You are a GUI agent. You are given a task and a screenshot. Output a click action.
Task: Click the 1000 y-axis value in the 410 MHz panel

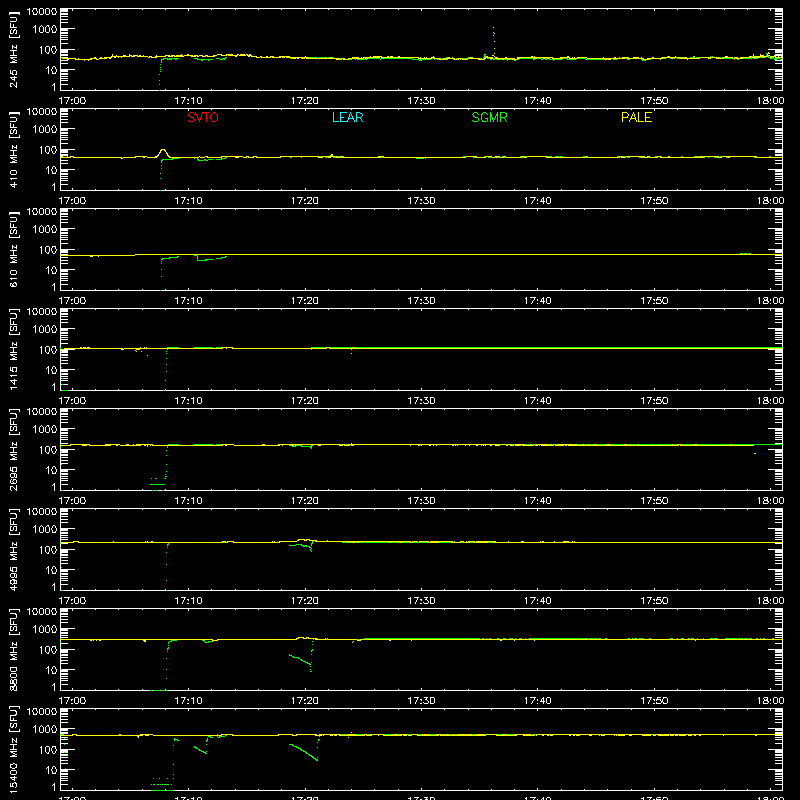click(x=45, y=129)
